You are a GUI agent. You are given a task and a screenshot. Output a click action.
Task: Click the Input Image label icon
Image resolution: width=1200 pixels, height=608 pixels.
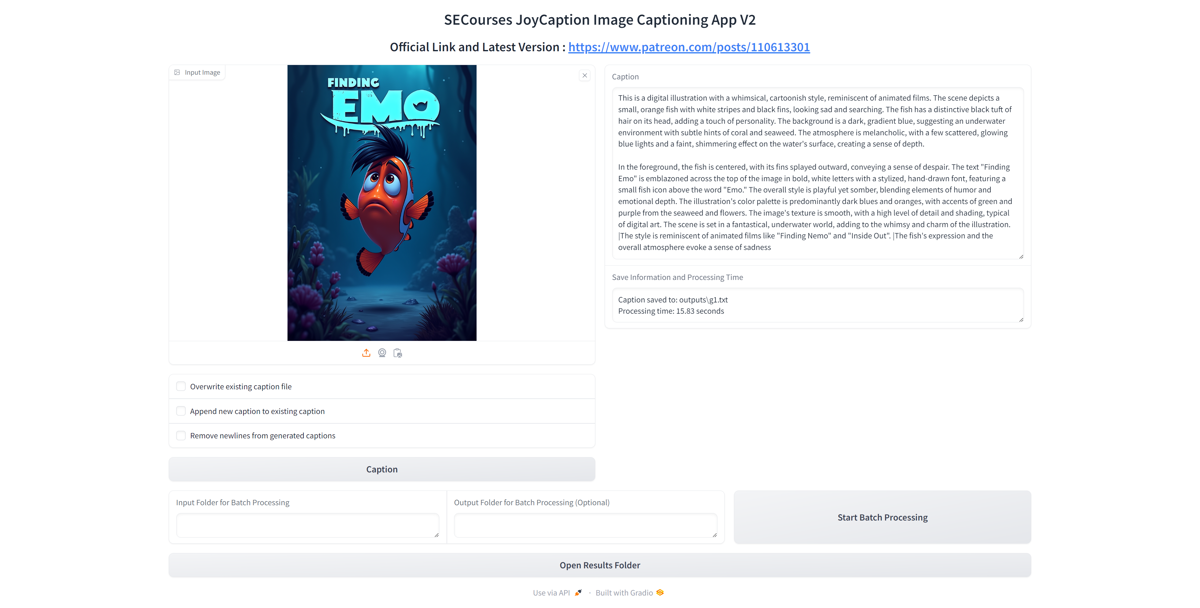click(x=178, y=72)
